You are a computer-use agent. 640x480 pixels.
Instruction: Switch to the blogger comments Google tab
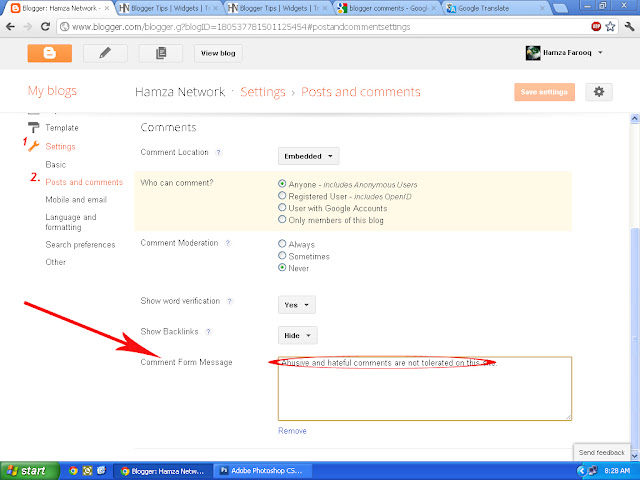coord(388,8)
